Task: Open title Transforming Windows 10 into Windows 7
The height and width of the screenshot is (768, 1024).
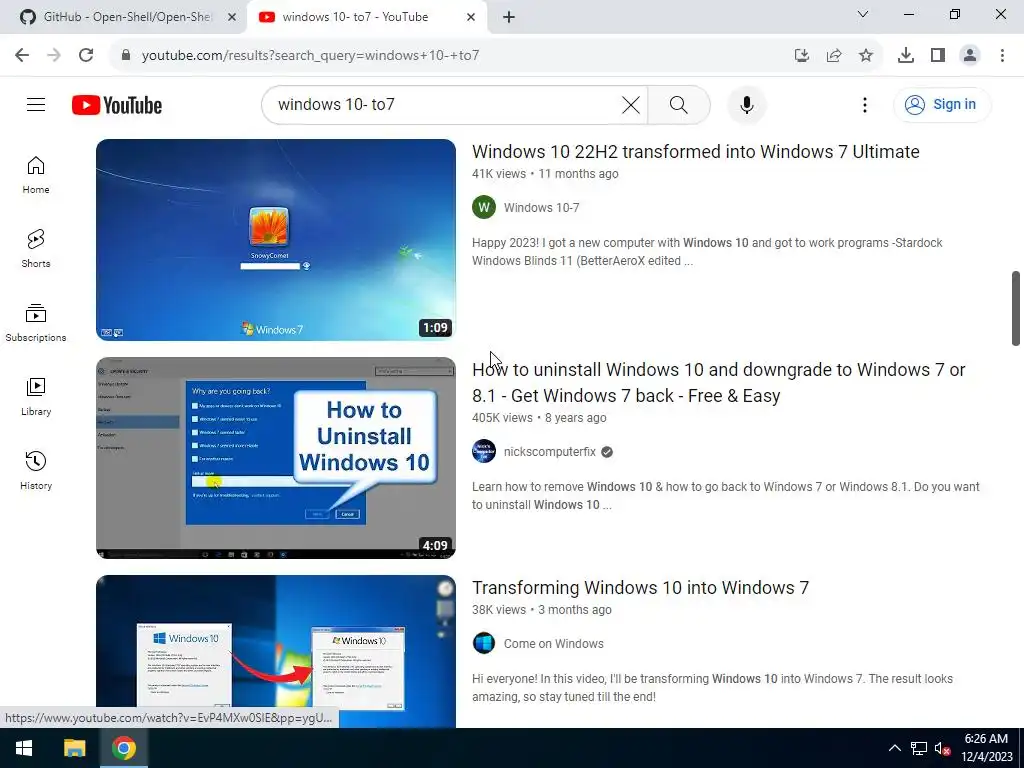Action: click(640, 588)
